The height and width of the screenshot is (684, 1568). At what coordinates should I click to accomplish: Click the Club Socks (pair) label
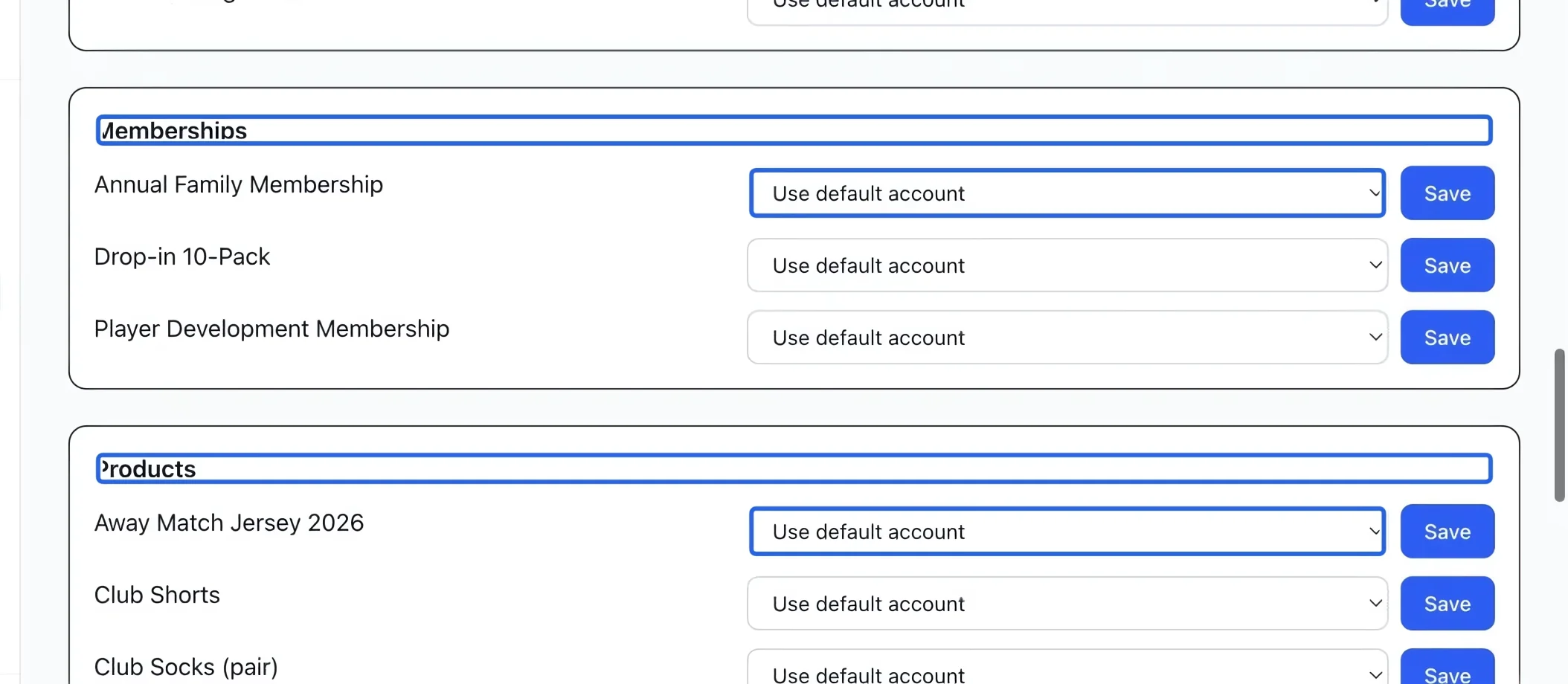click(x=186, y=667)
